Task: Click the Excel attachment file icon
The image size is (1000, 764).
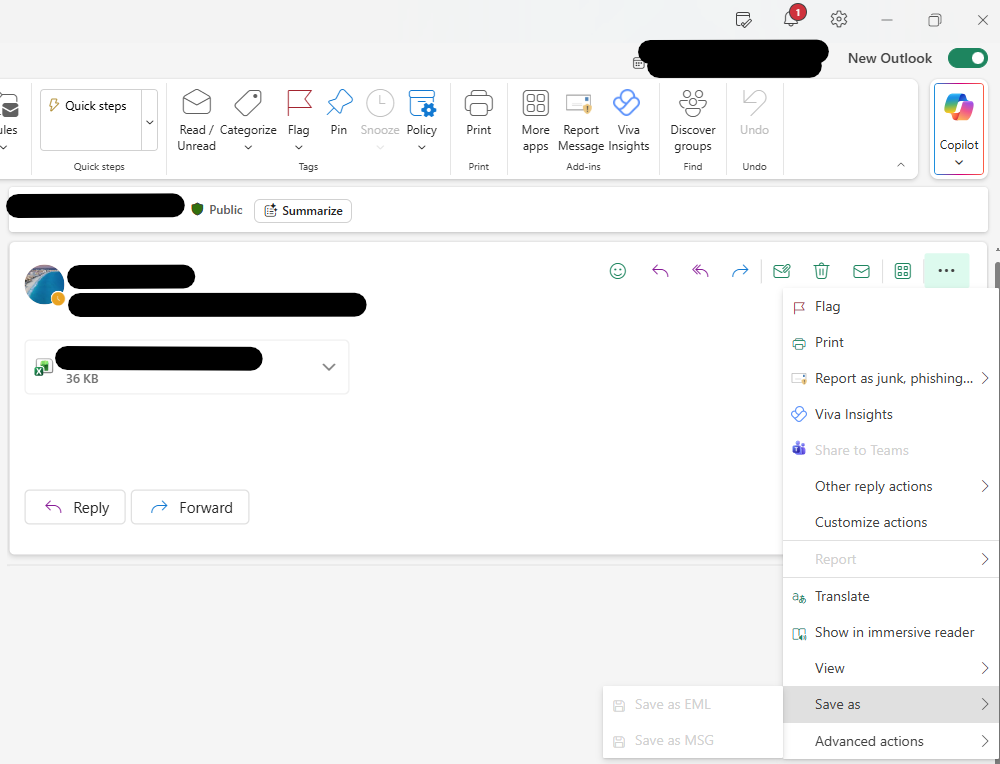Action: (x=43, y=367)
